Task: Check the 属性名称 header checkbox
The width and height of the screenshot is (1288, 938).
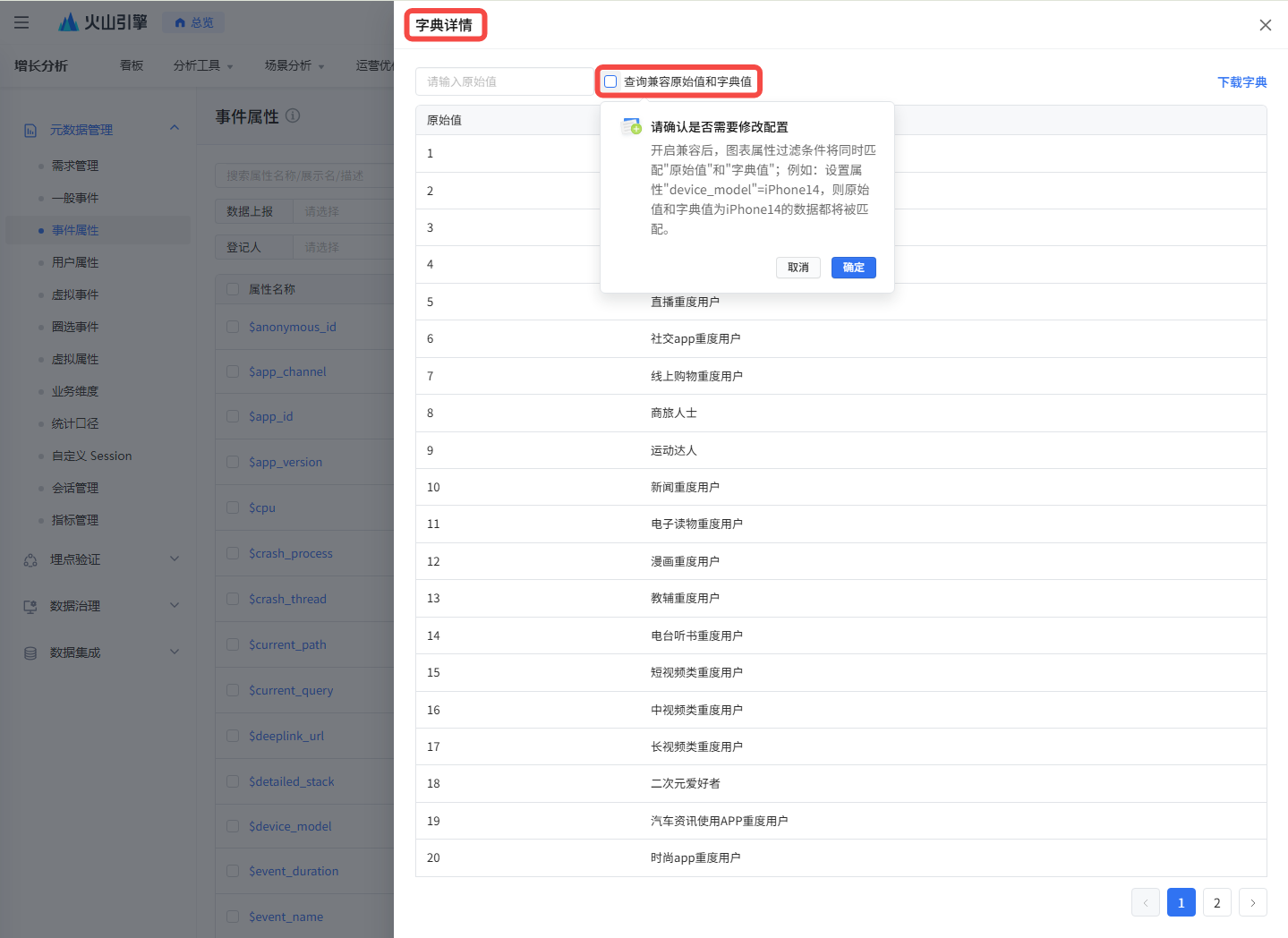Action: pyautogui.click(x=233, y=289)
